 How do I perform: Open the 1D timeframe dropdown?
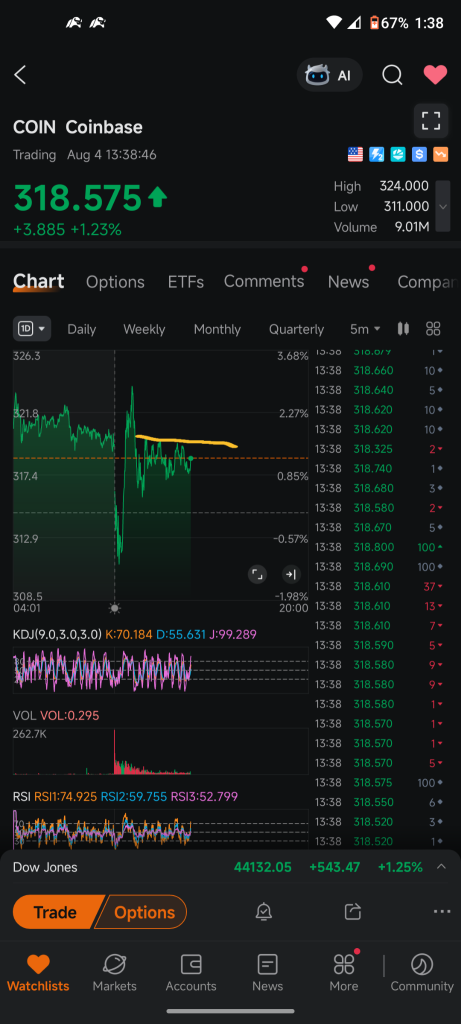32,329
